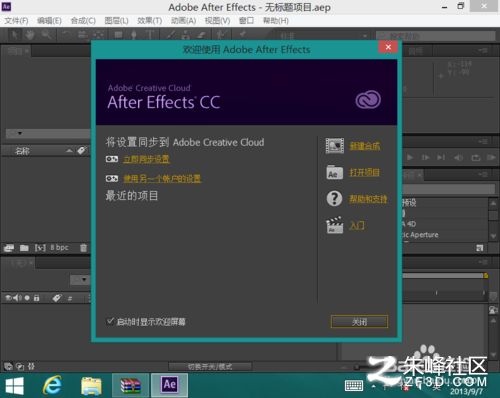The image size is (500, 398).
Task: Sort by the name column arrow
Action: (x=69, y=151)
